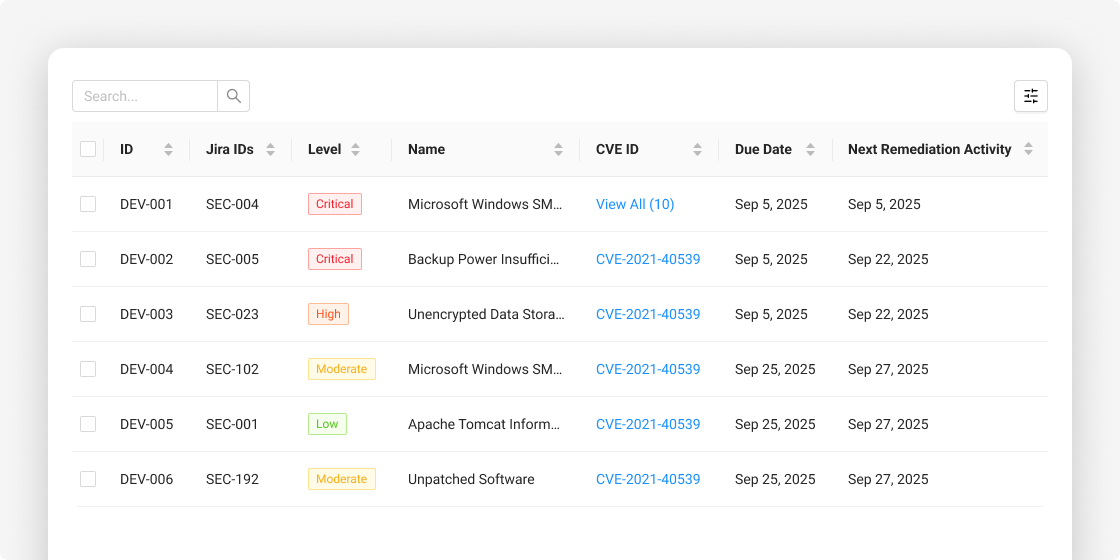The height and width of the screenshot is (560, 1120).
Task: Select the DEV-002 ID cell
Action: 146,259
